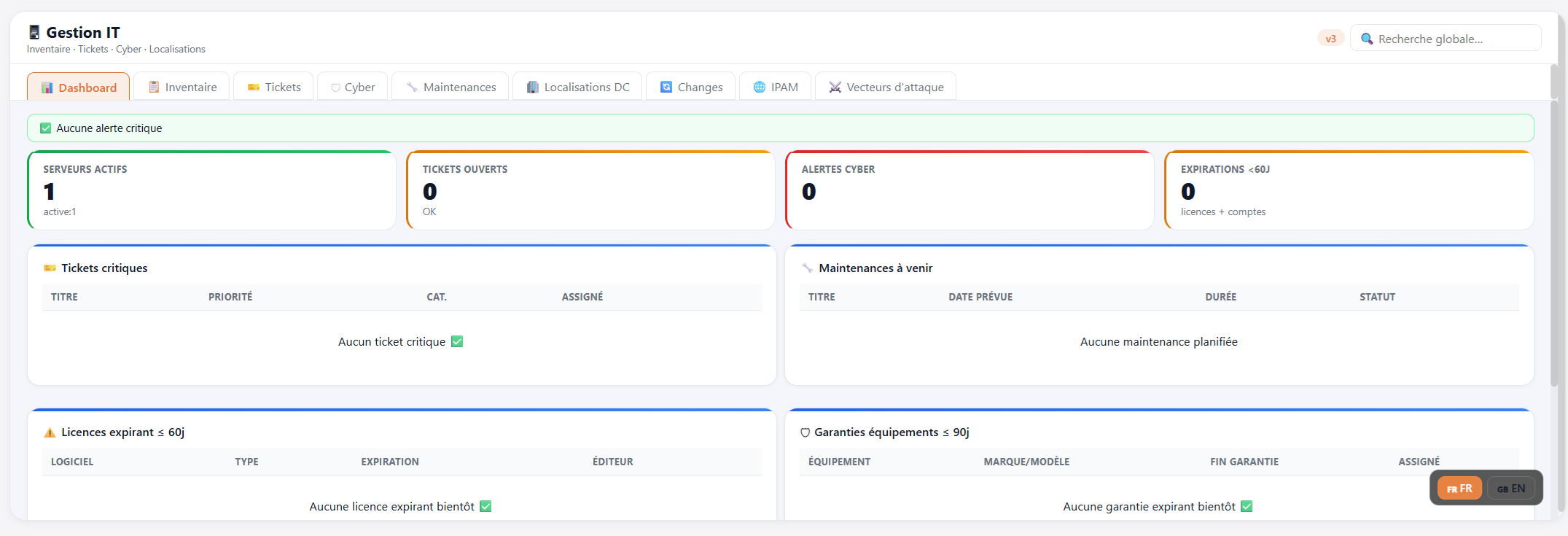
Task: Switch language to French (FR)
Action: tap(1459, 489)
